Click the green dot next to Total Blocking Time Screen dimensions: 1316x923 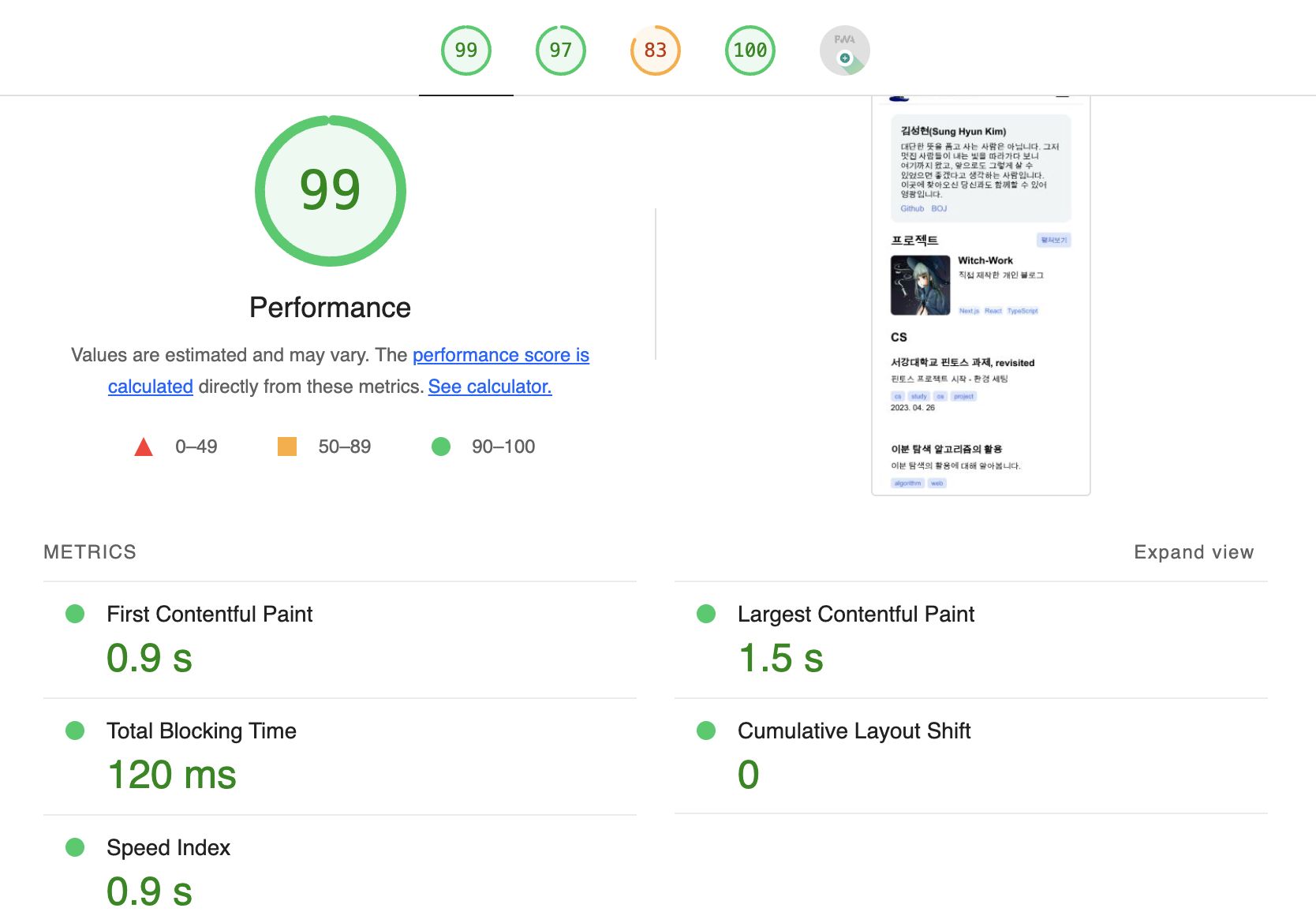coord(75,731)
